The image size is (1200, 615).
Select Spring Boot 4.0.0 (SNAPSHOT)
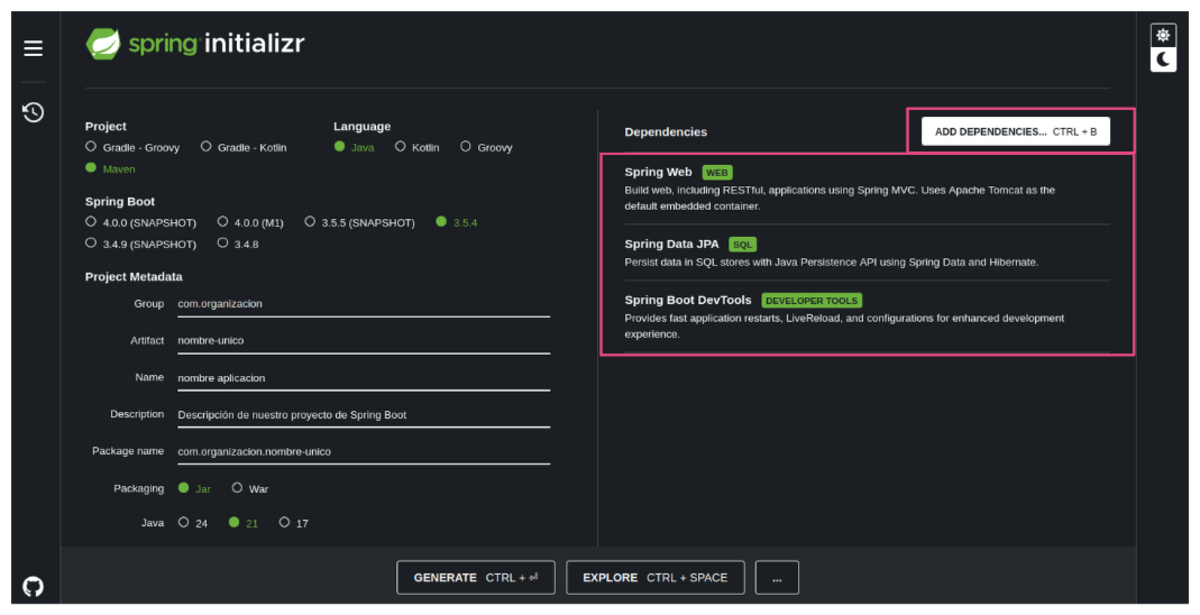pos(141,222)
